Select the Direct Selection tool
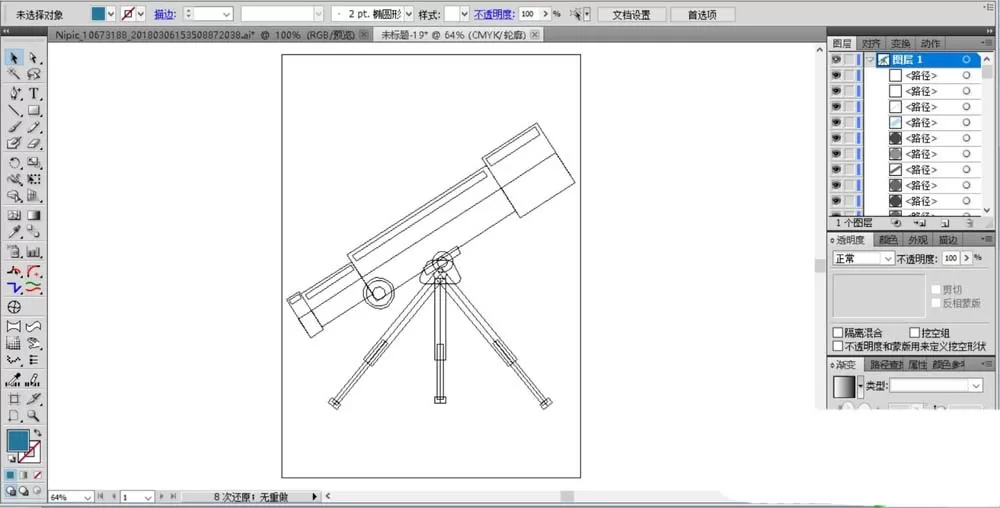1000x508 pixels. (x=33, y=58)
